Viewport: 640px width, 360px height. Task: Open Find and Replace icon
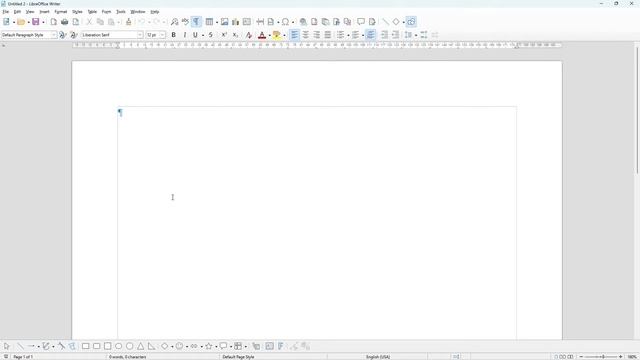[174, 22]
